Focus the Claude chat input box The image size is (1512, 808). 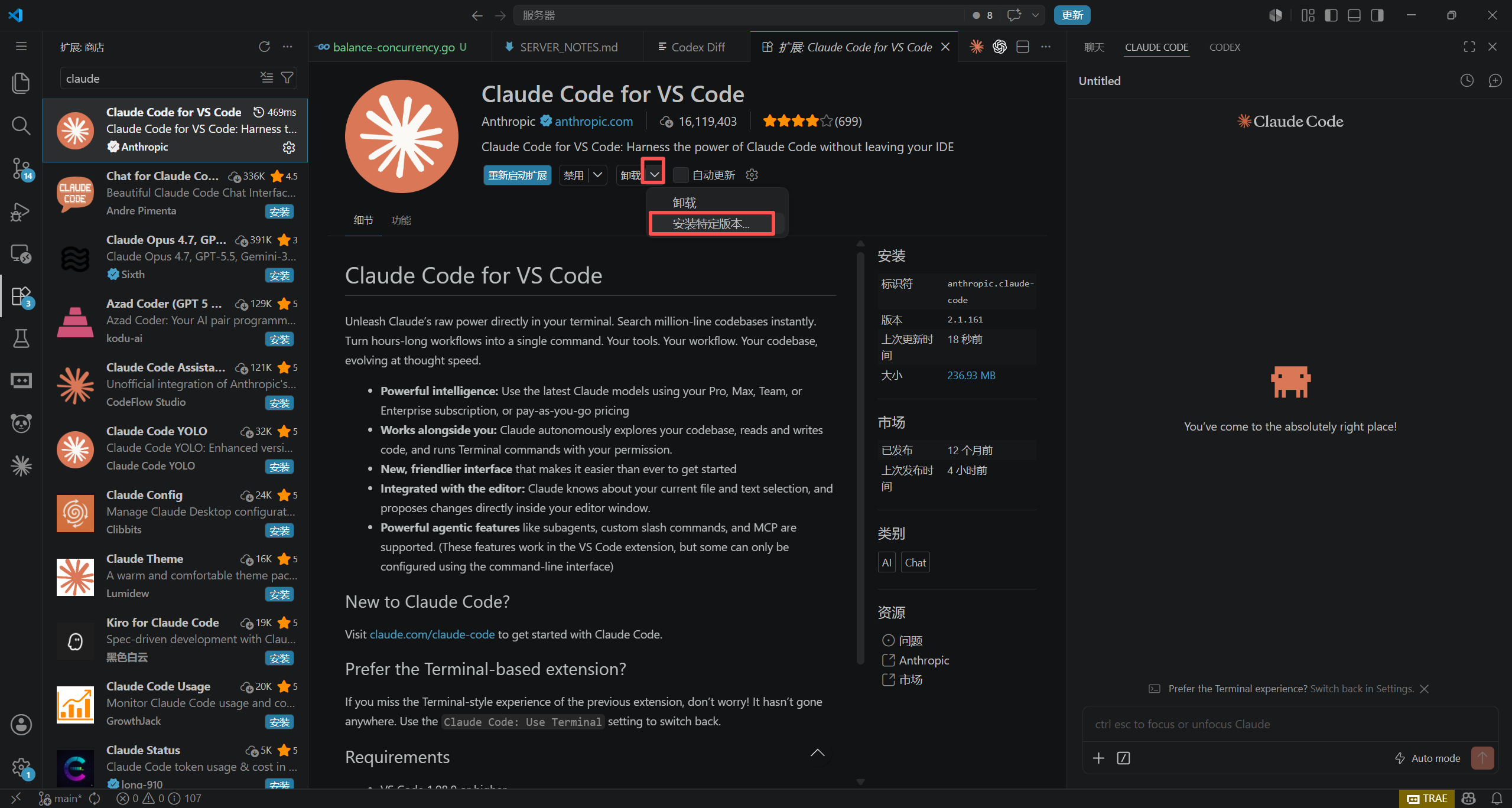point(1290,724)
